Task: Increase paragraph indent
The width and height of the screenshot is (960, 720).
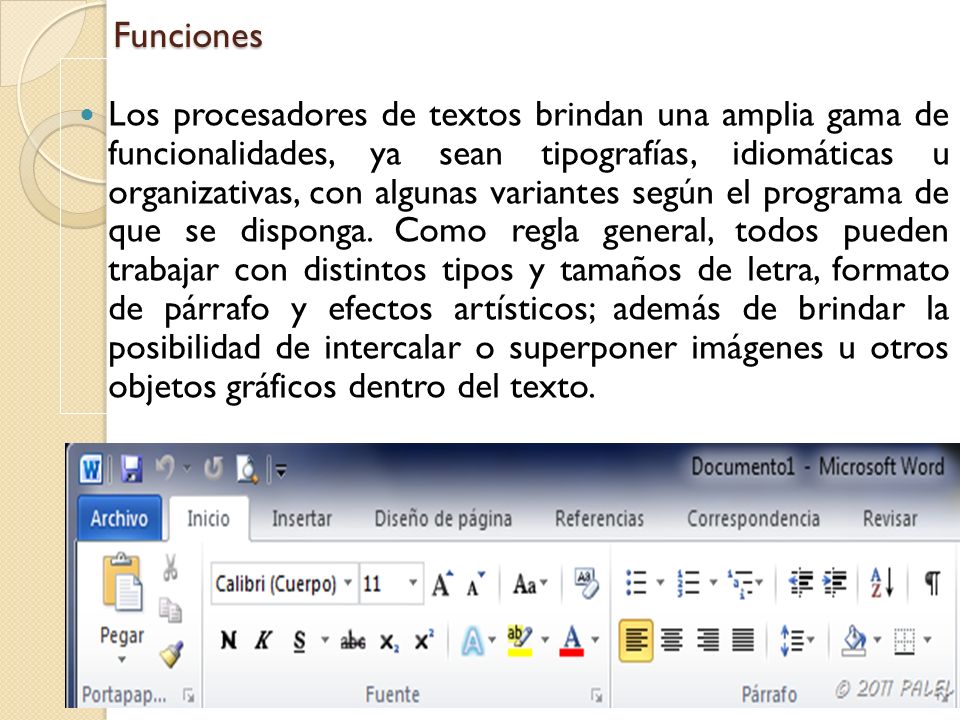Action: 835,582
